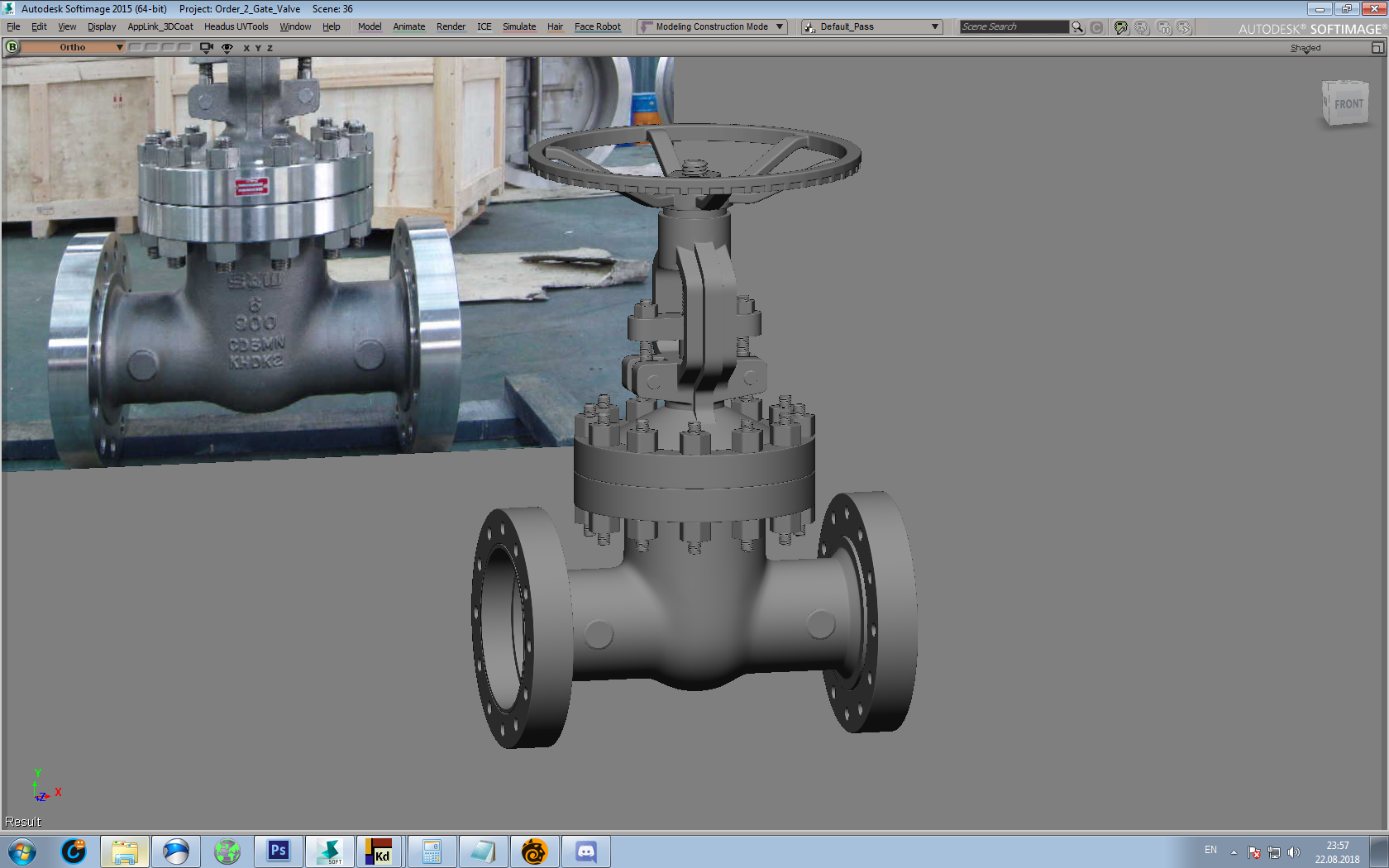Open the Headus UVTools menu
Viewport: 1389px width, 868px height.
click(x=236, y=27)
